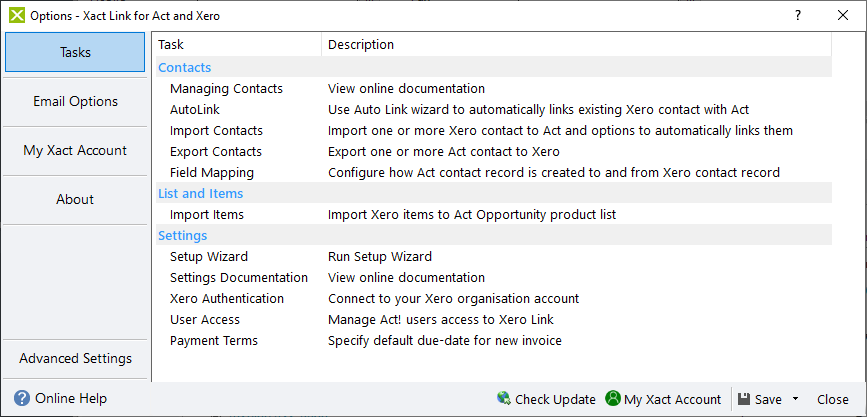The image size is (867, 417).
Task: Click 'Run Setup Wizard' description text
Action: click(x=380, y=257)
